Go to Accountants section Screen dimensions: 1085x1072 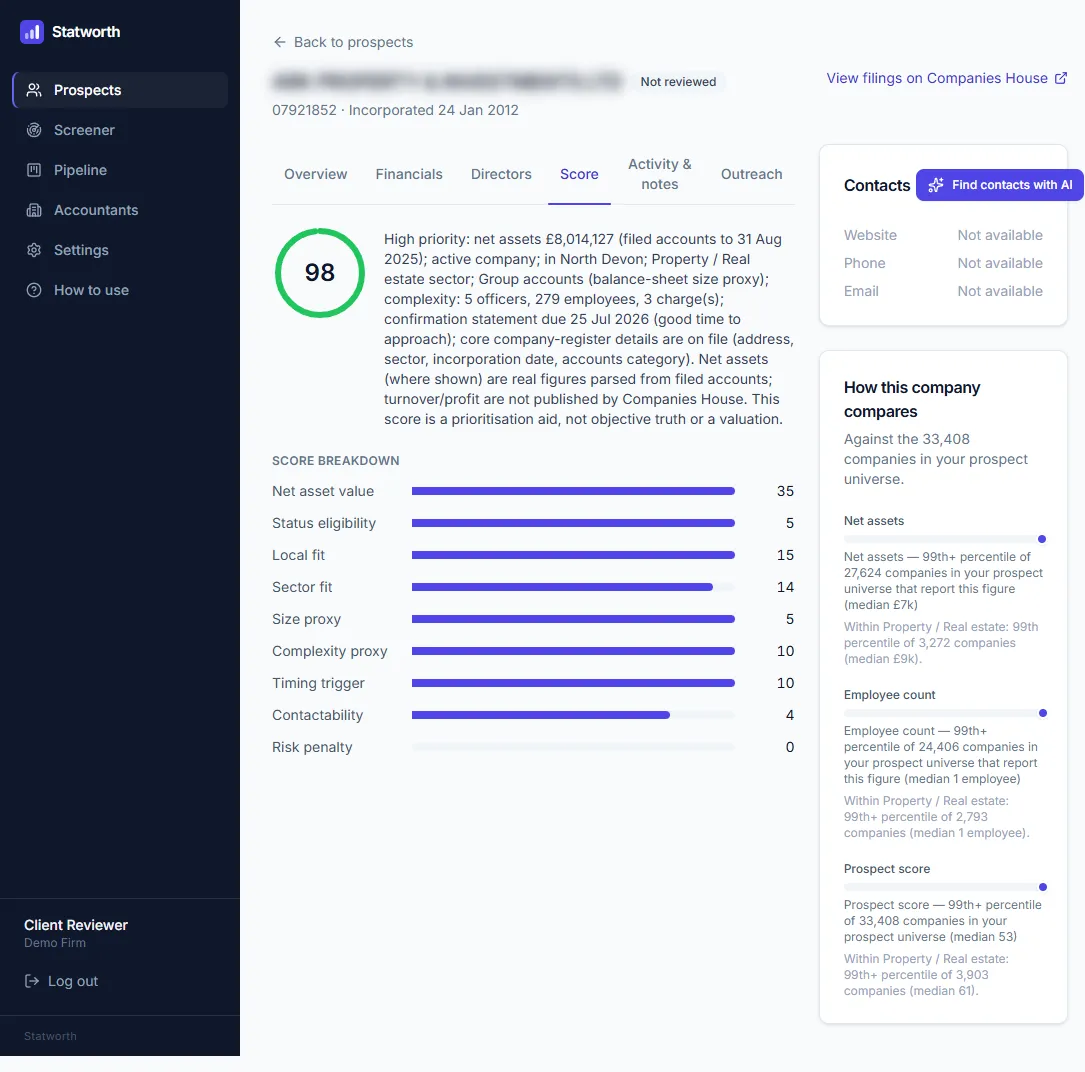[x=120, y=210]
